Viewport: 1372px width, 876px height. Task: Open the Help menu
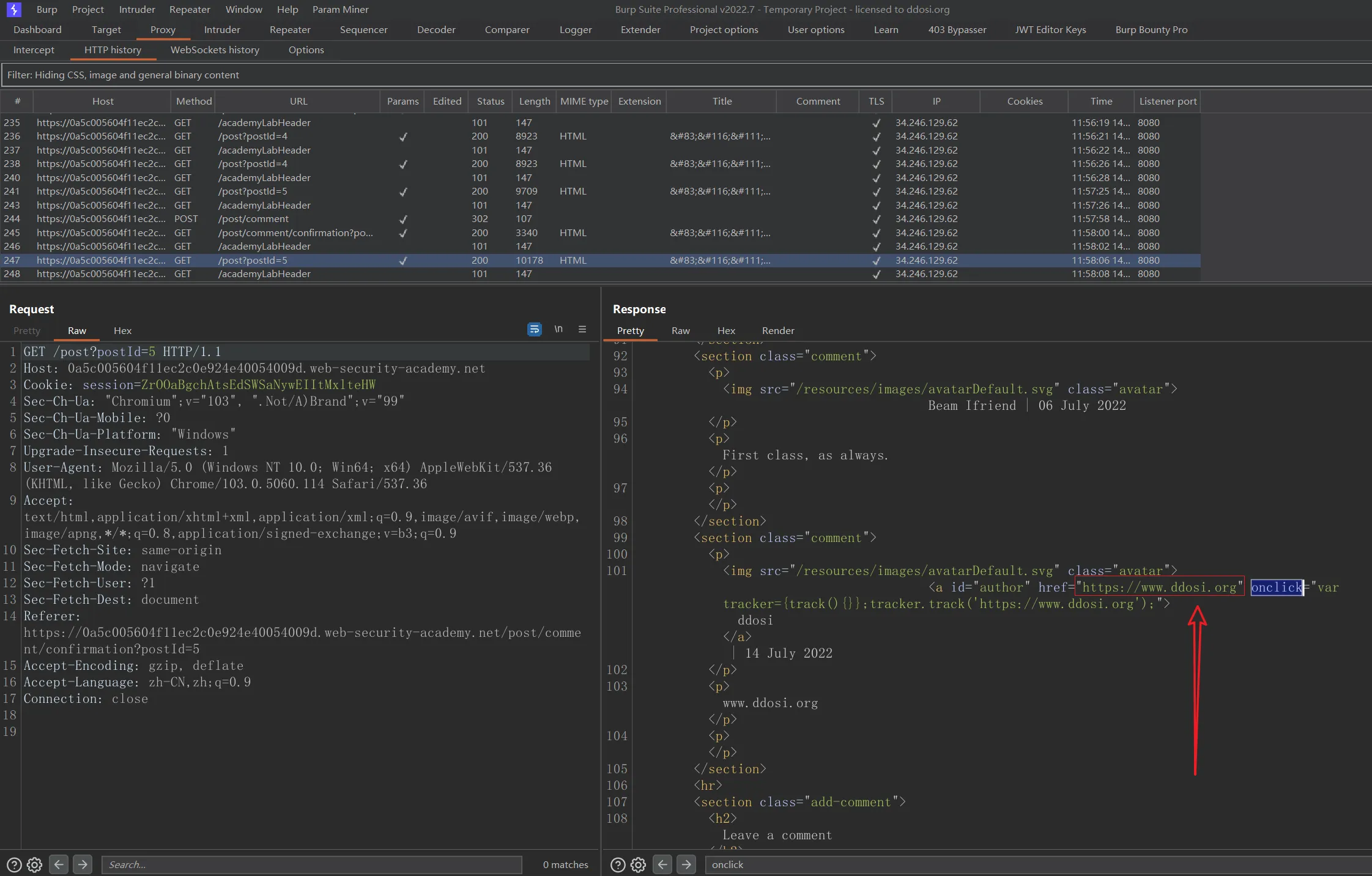click(287, 9)
